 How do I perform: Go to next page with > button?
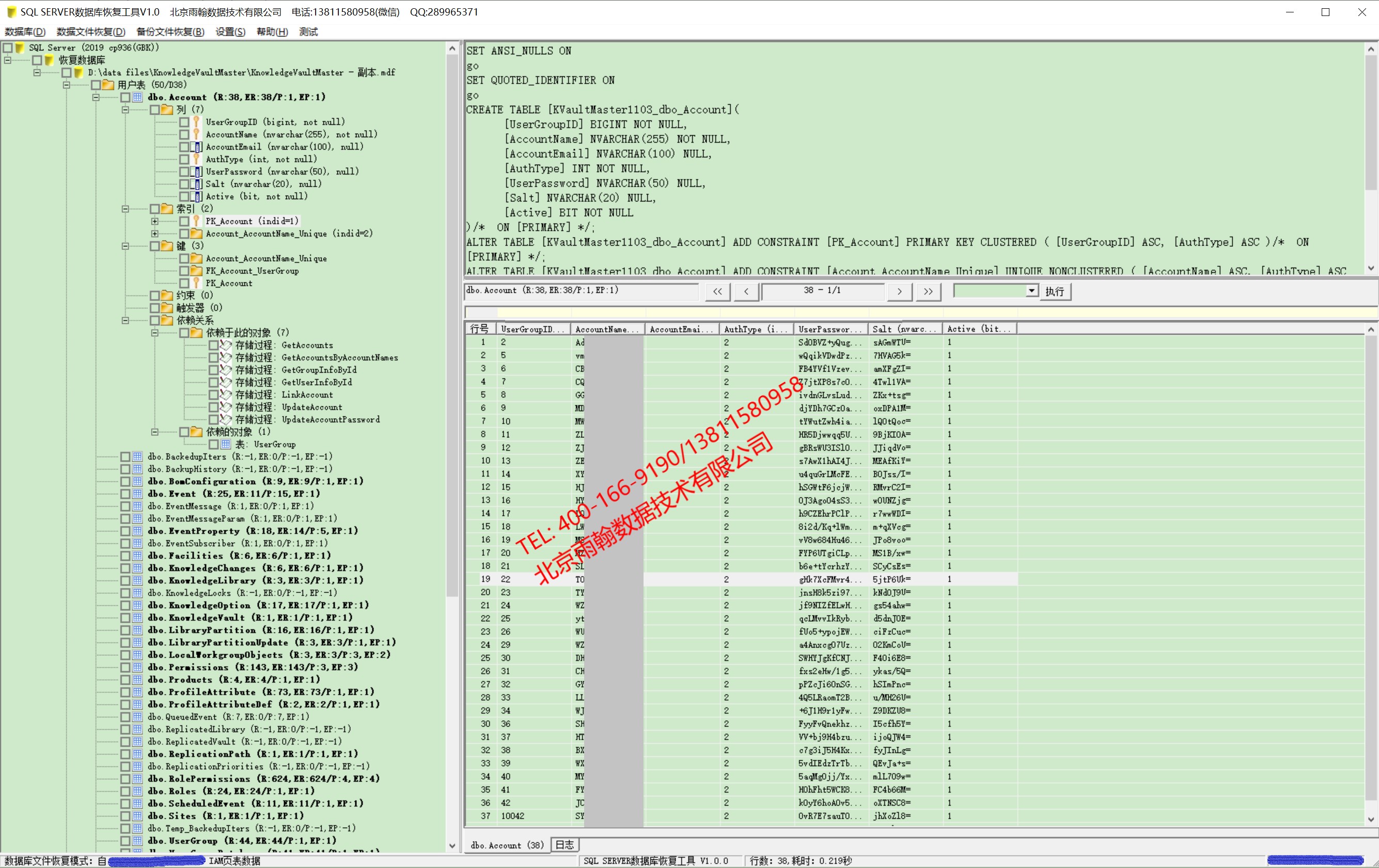[x=900, y=291]
